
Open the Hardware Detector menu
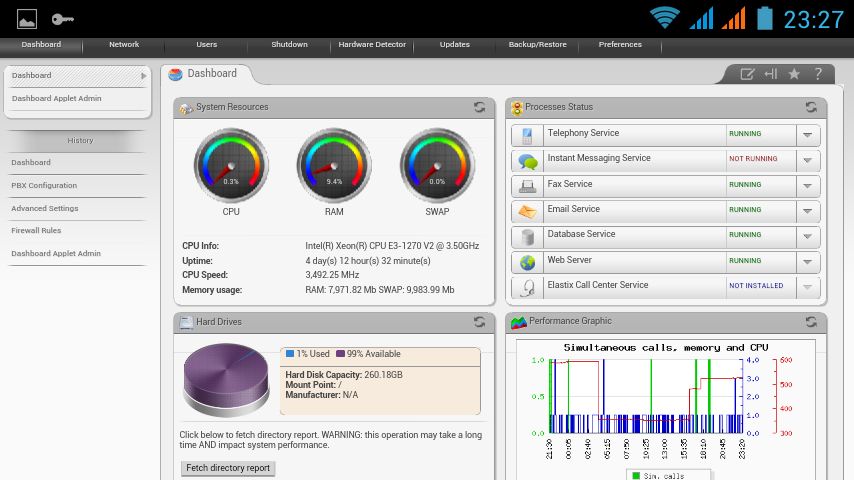[x=372, y=45]
